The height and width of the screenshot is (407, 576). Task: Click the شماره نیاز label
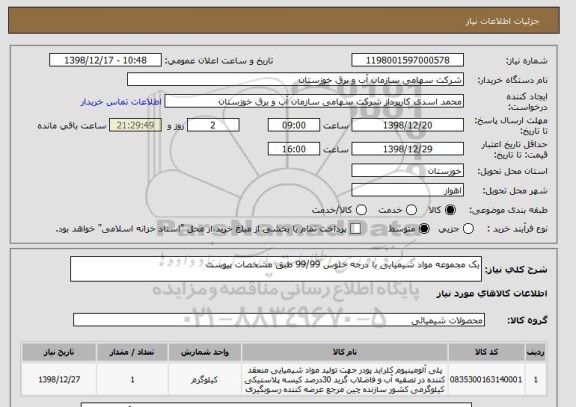(x=527, y=61)
